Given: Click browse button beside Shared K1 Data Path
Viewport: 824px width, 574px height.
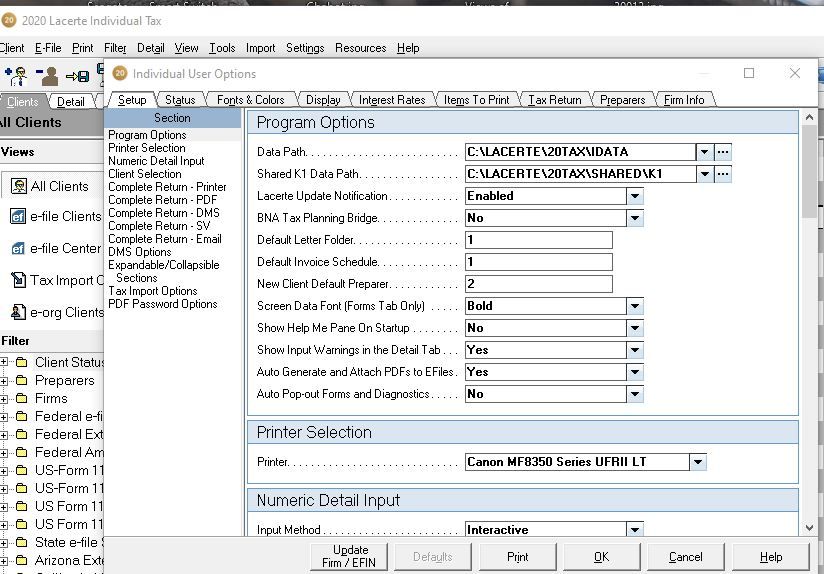Looking at the screenshot, I should (723, 174).
